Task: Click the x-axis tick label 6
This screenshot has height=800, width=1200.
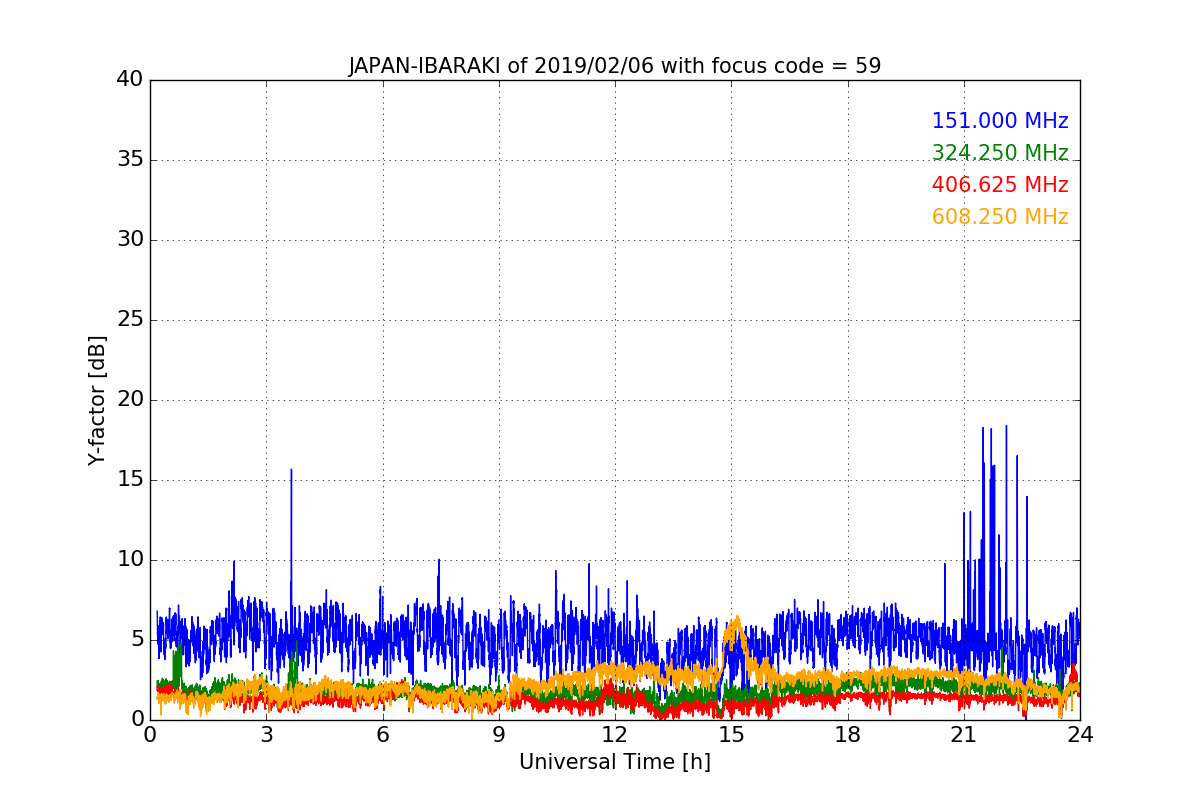Action: point(382,734)
